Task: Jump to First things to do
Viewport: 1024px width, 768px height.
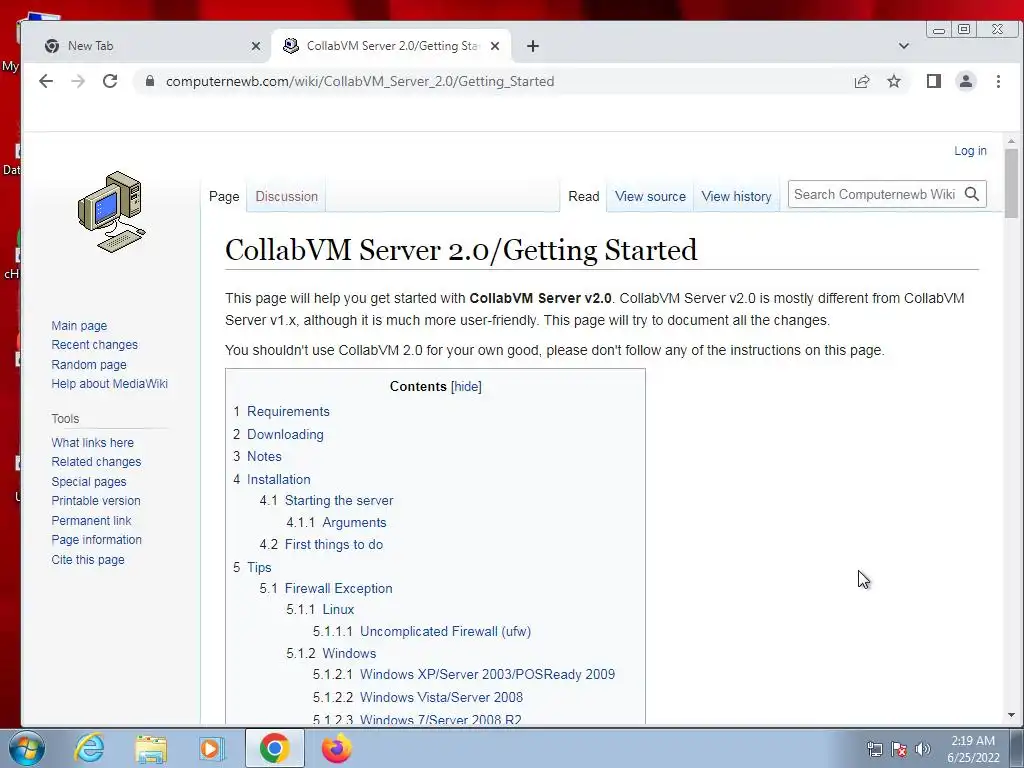Action: [334, 545]
